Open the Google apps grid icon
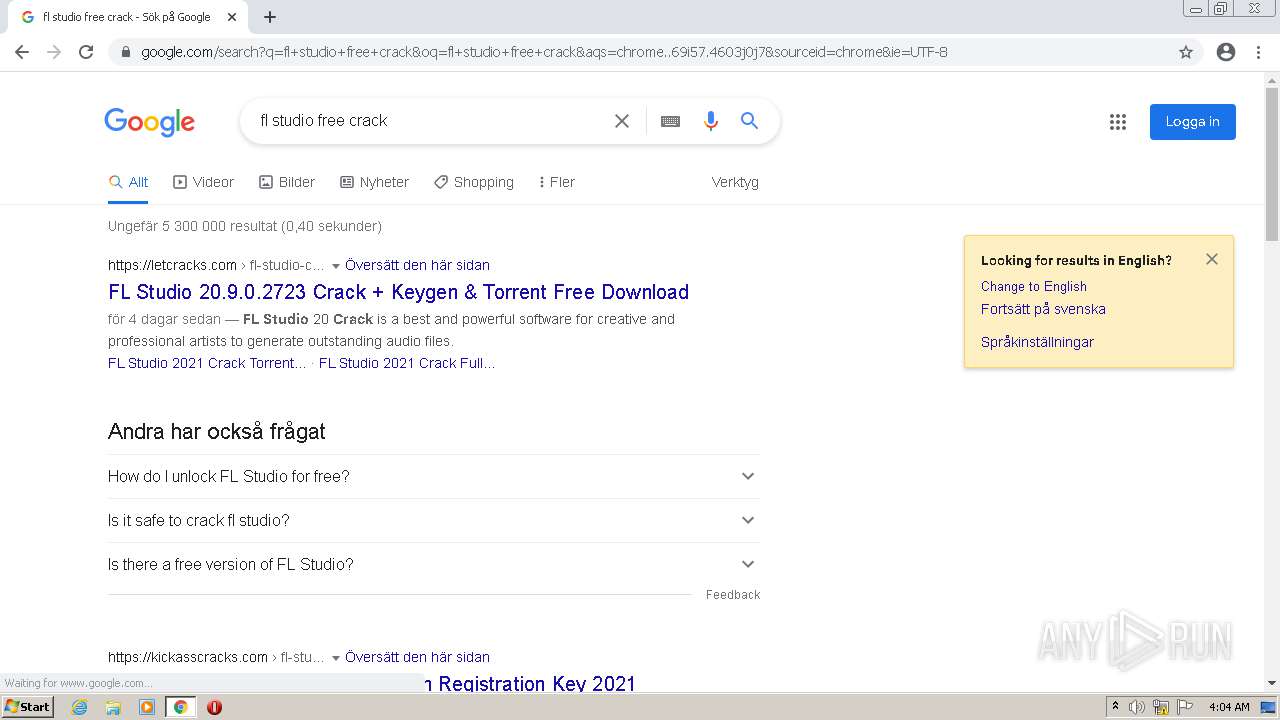1280x720 pixels. [1118, 122]
